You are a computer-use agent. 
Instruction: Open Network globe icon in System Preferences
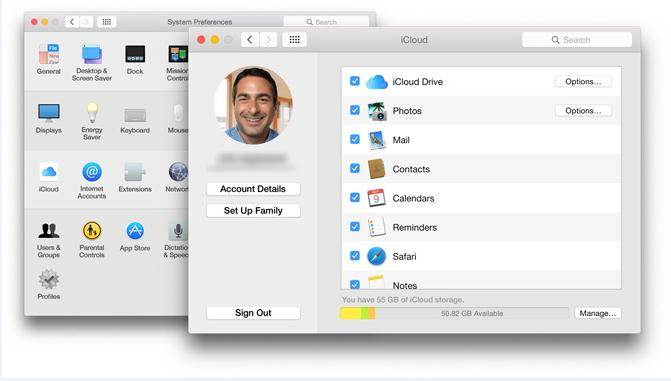[x=178, y=172]
